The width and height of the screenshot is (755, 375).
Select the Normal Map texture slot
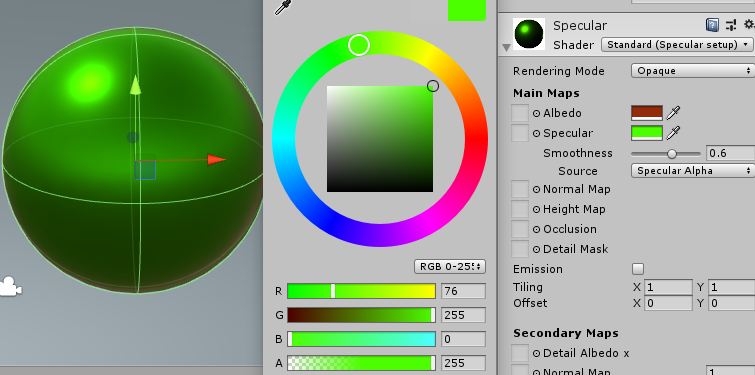click(x=520, y=189)
